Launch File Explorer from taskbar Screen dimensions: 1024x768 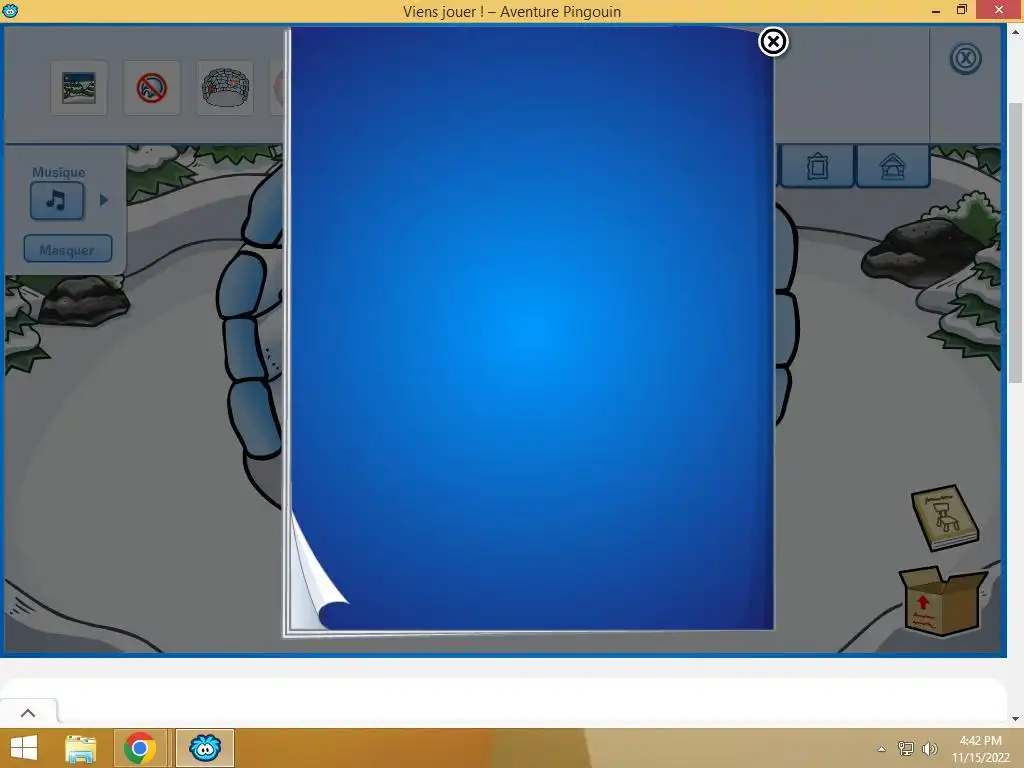80,748
